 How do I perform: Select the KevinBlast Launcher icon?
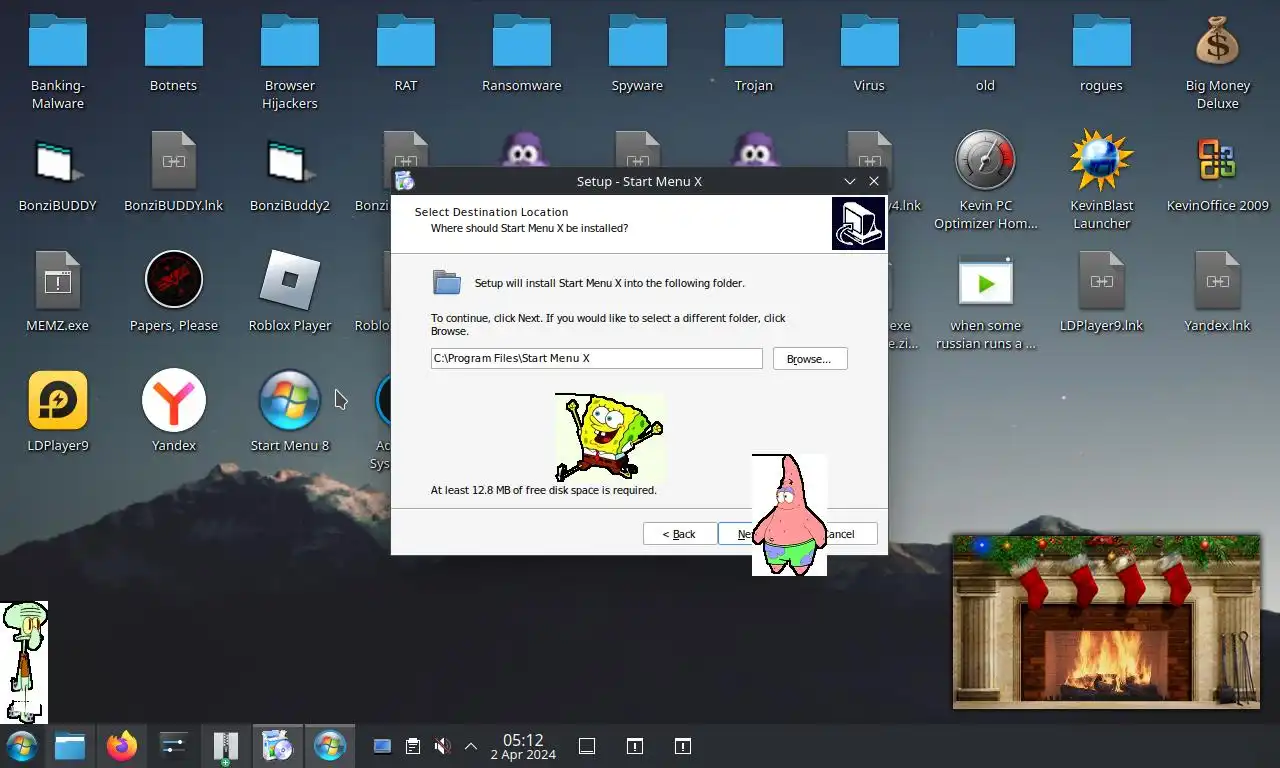(x=1102, y=181)
